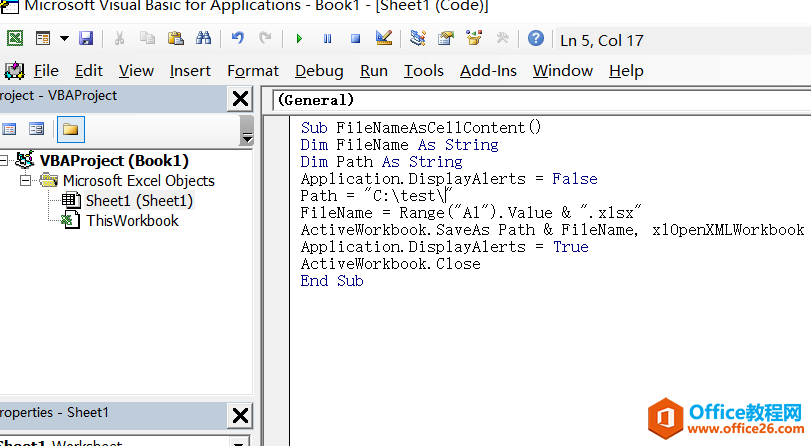Viewport: 811px width, 446px height.
Task: Close the Project panel with X button
Action: pos(241,98)
